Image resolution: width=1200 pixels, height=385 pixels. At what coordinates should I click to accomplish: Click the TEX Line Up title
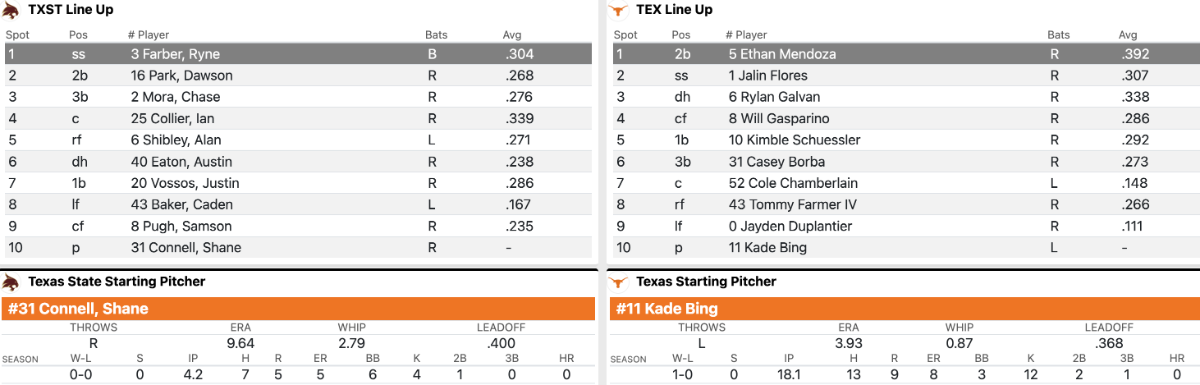(674, 10)
